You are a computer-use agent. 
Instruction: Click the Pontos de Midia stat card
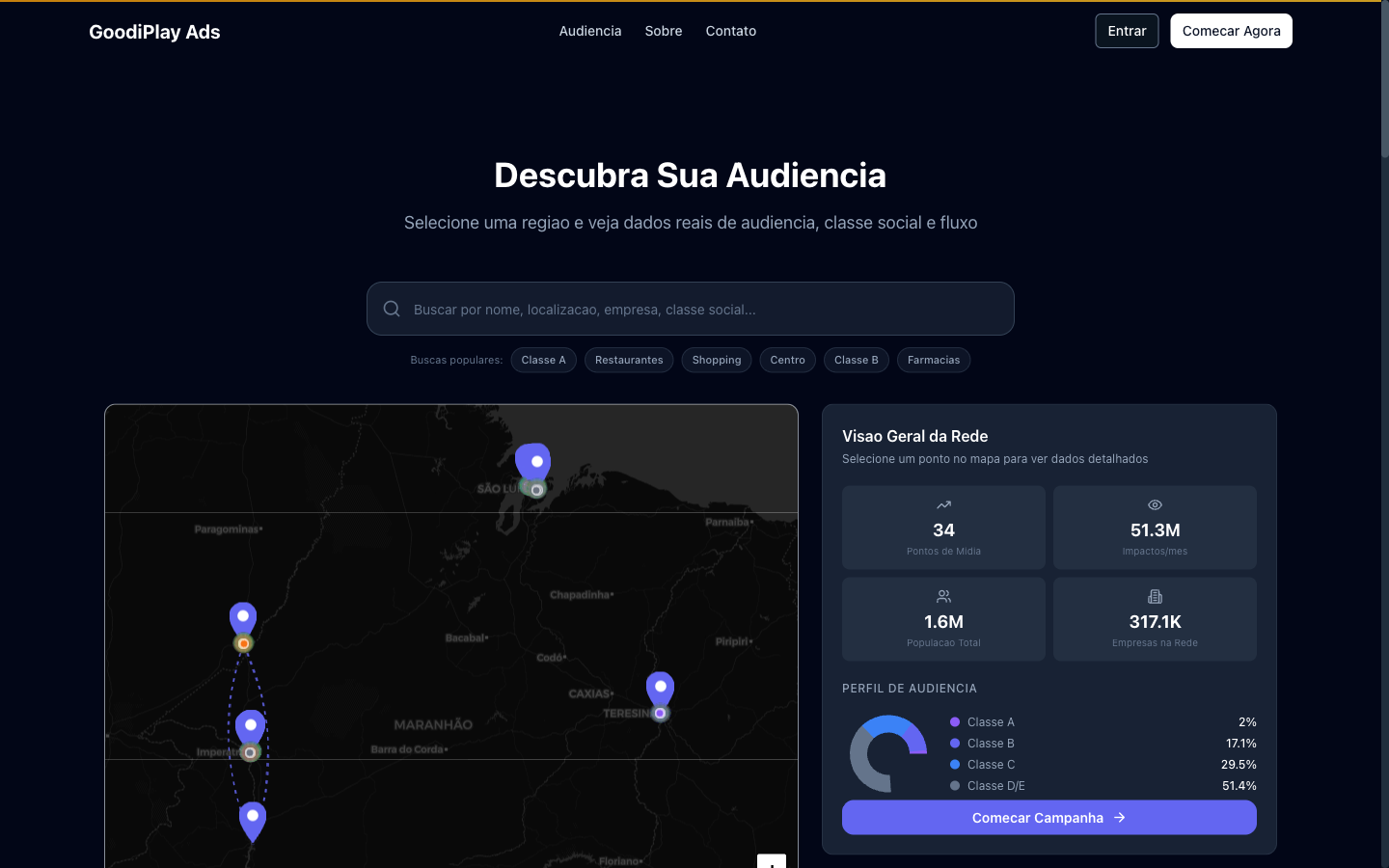click(x=943, y=528)
